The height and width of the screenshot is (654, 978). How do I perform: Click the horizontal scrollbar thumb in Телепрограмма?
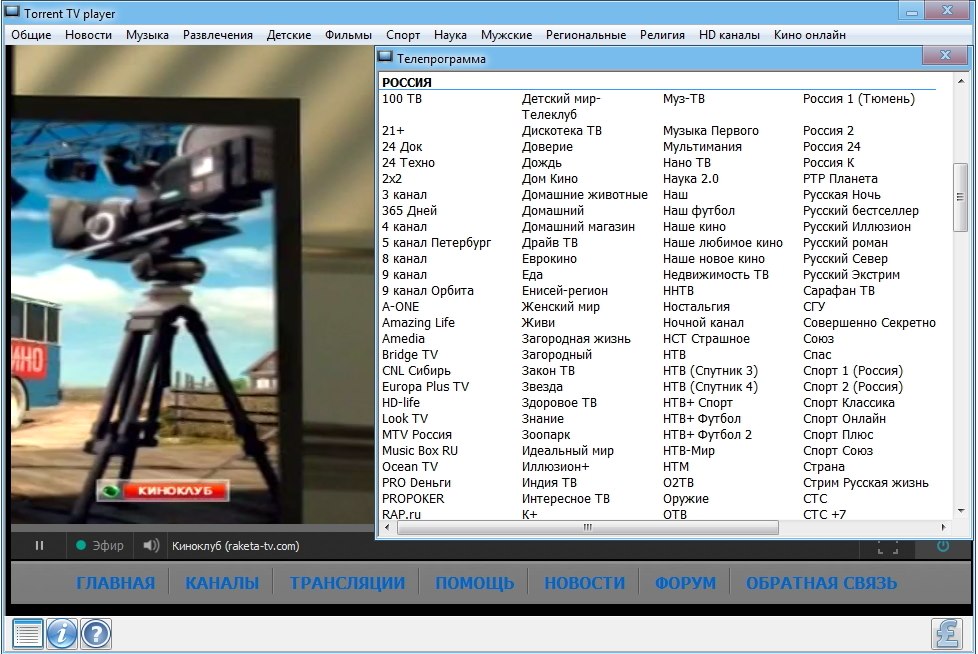(x=588, y=527)
